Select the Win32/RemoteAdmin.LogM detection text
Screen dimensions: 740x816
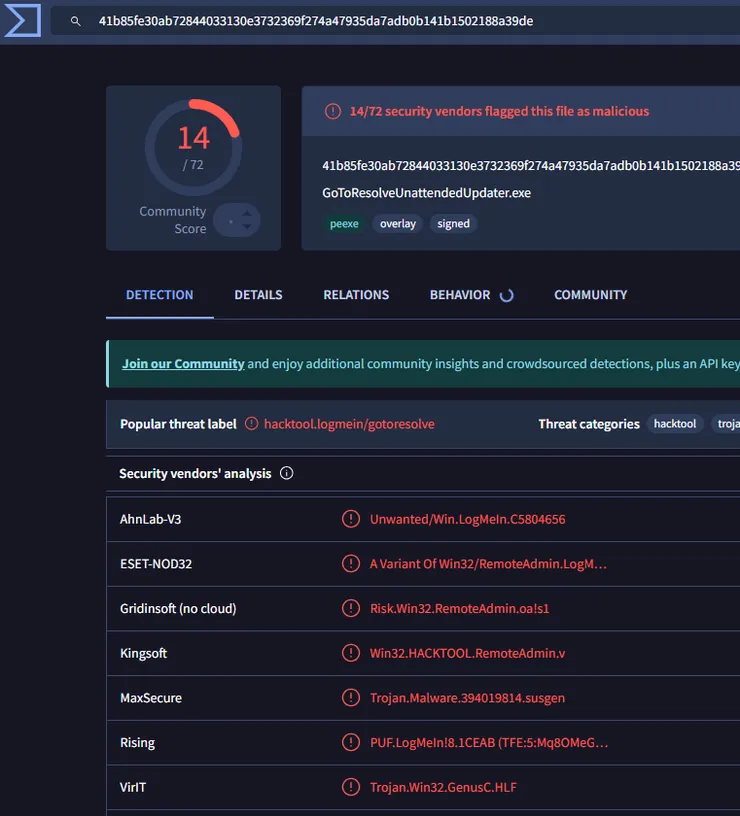(x=488, y=564)
